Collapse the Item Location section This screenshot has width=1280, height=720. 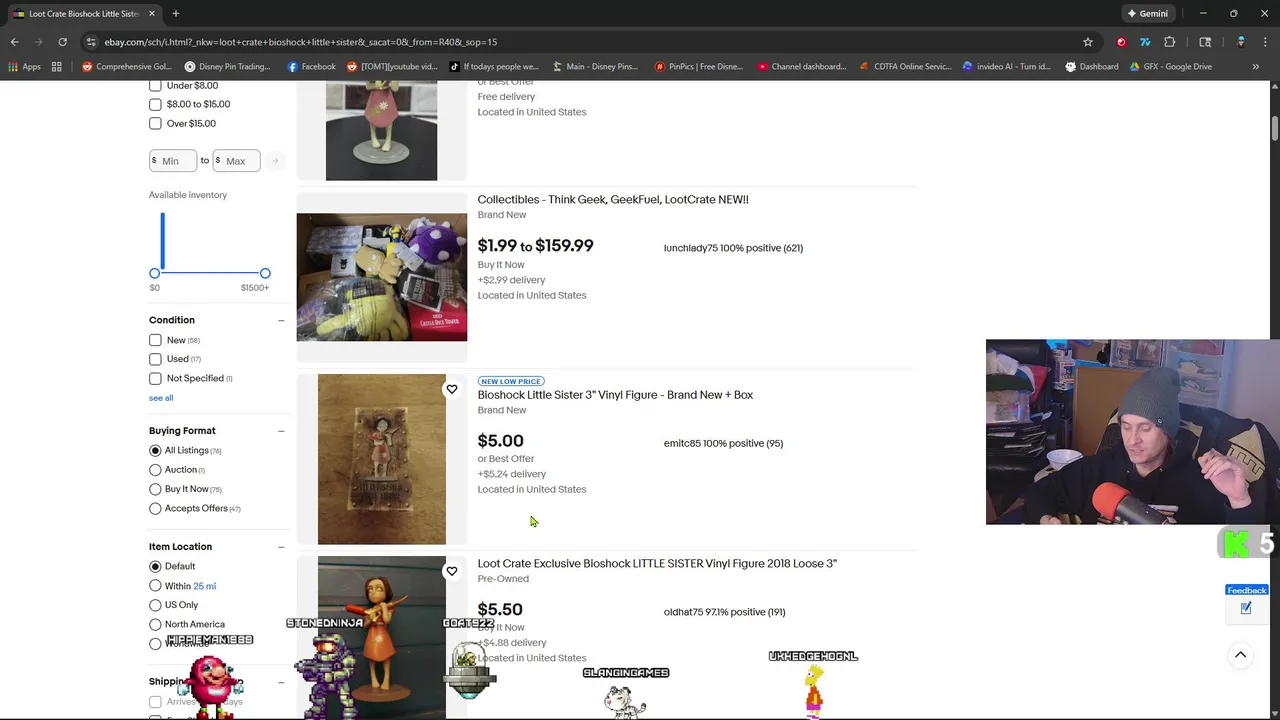pos(281,547)
